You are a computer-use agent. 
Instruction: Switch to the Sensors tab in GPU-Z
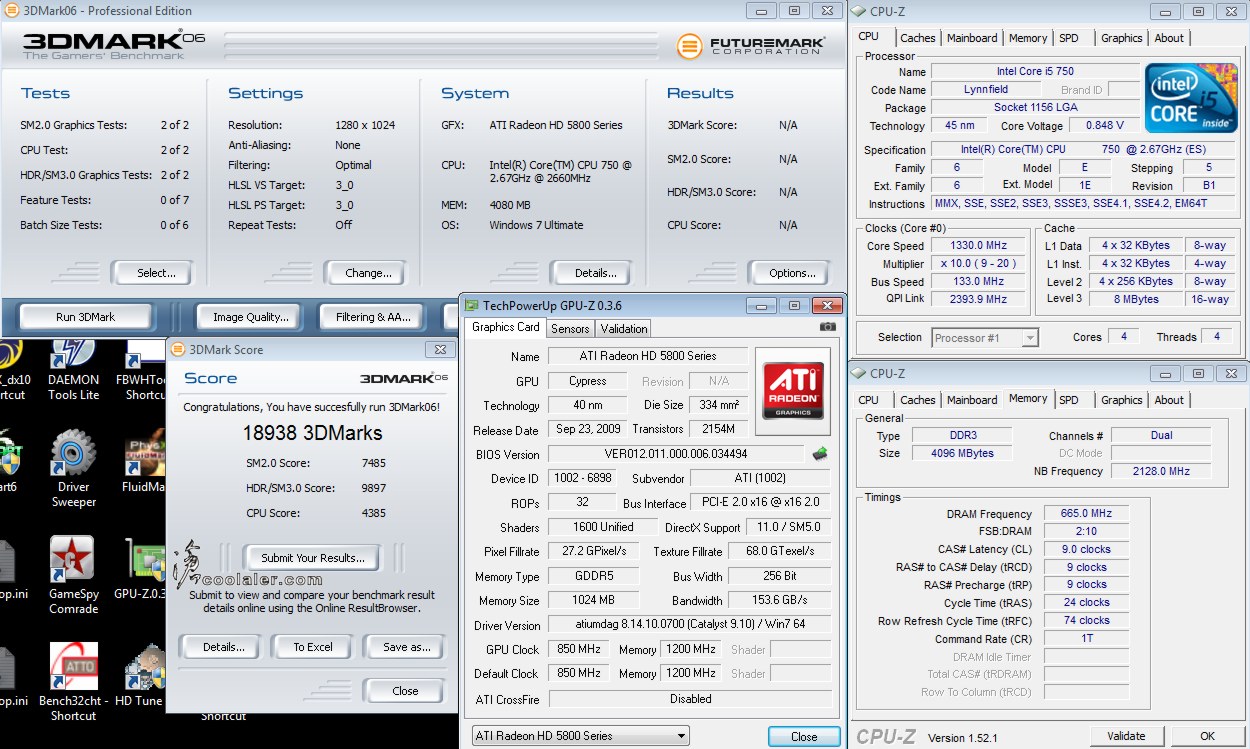pyautogui.click(x=570, y=328)
